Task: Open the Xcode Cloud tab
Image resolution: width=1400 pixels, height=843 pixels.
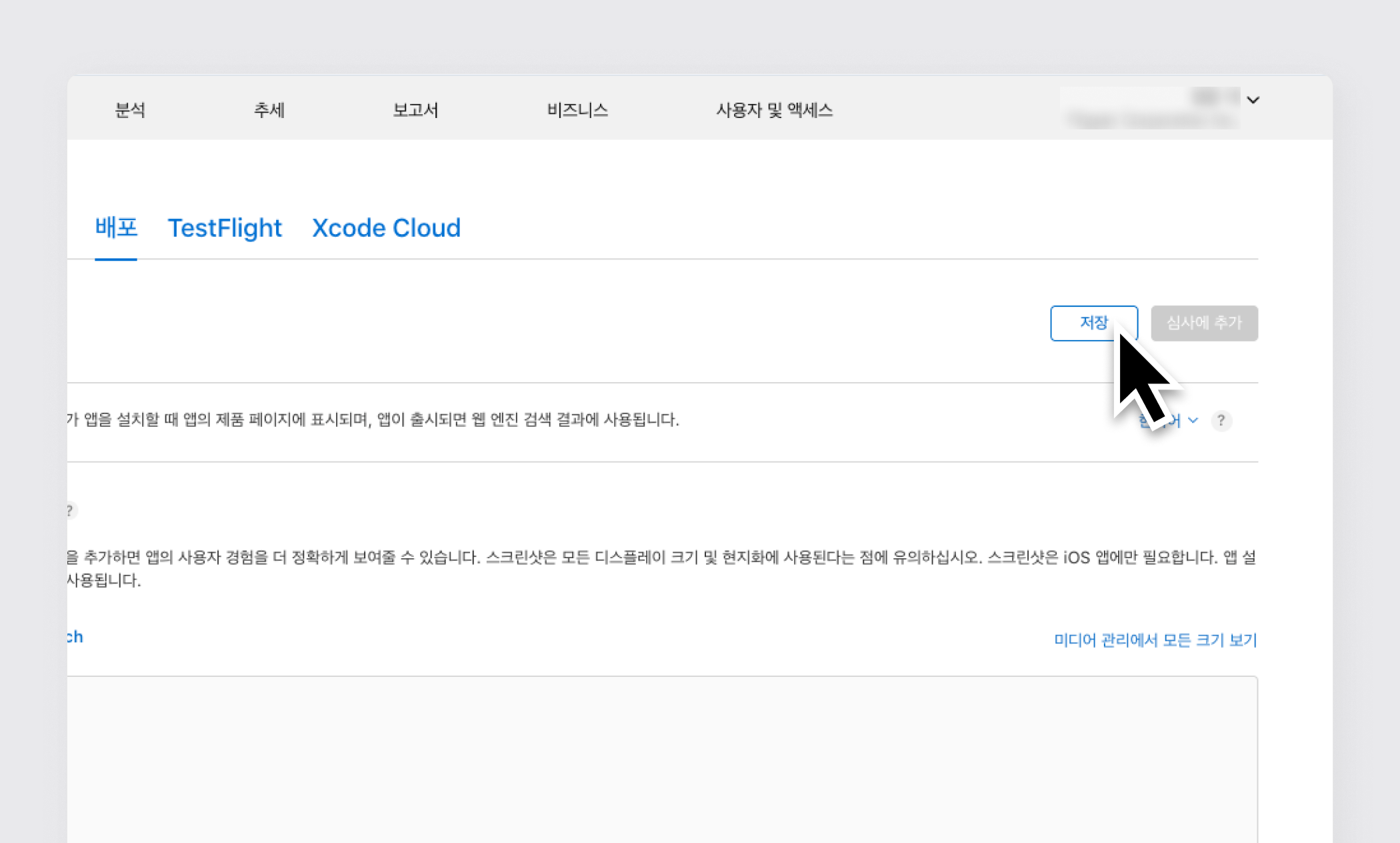Action: 386,228
